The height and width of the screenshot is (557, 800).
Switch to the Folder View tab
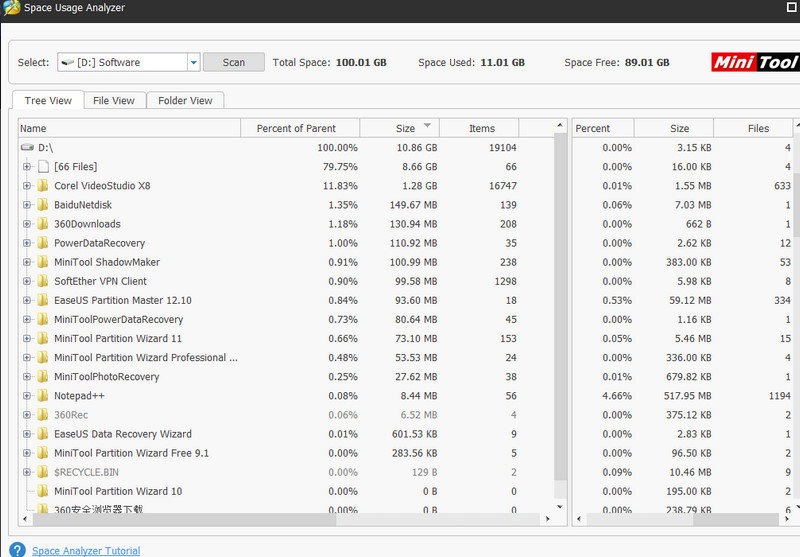(185, 100)
